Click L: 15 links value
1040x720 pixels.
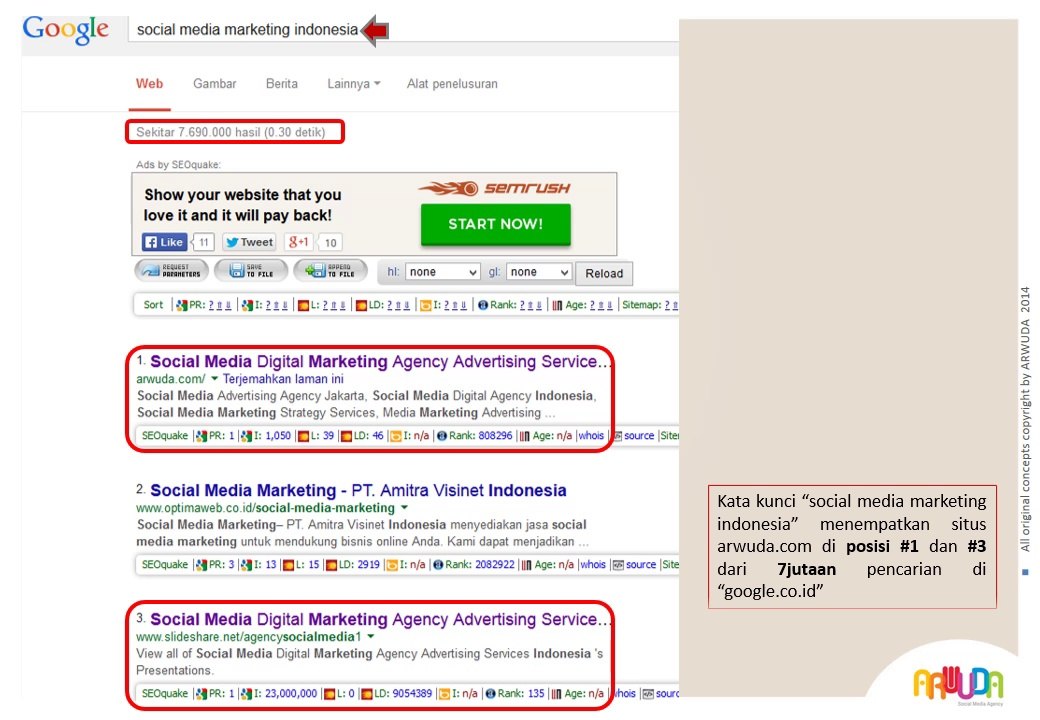[x=307, y=565]
